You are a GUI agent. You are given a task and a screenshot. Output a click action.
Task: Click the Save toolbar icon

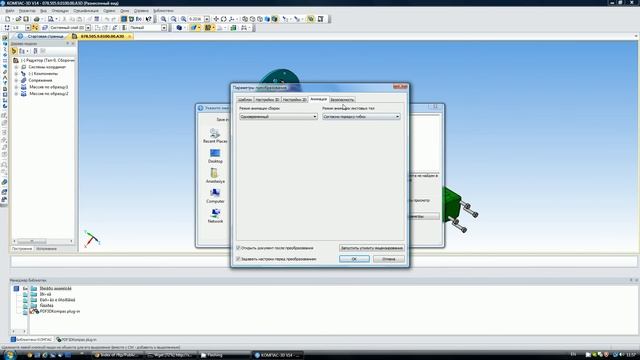(26, 19)
